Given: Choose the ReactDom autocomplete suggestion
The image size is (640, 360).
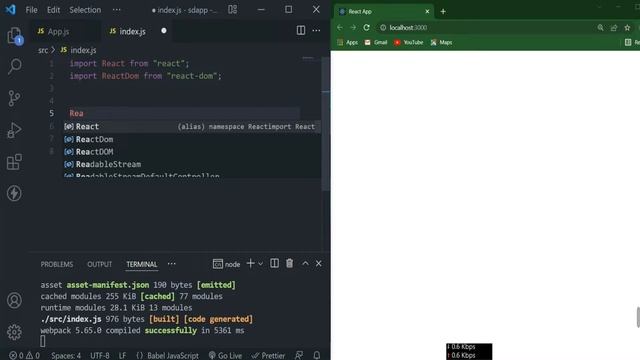Looking at the screenshot, I should (192, 139).
